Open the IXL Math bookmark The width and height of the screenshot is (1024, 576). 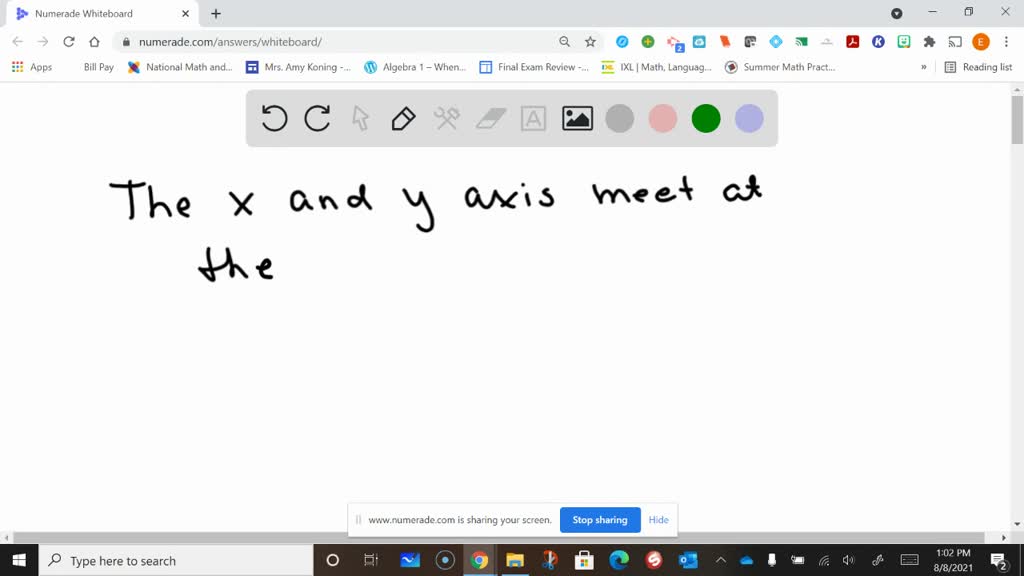(x=656, y=67)
